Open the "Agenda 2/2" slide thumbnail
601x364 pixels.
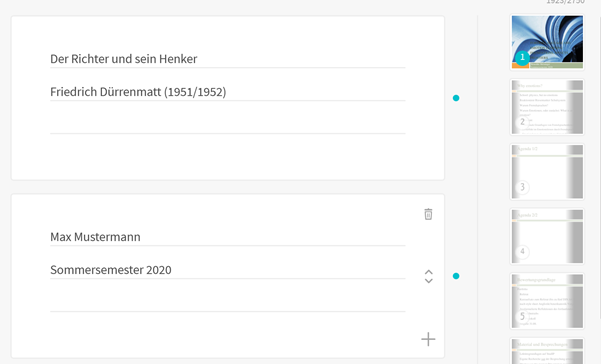click(x=547, y=236)
